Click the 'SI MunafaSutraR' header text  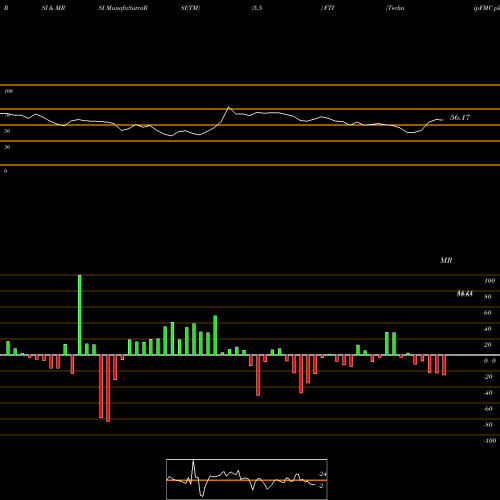click(123, 8)
